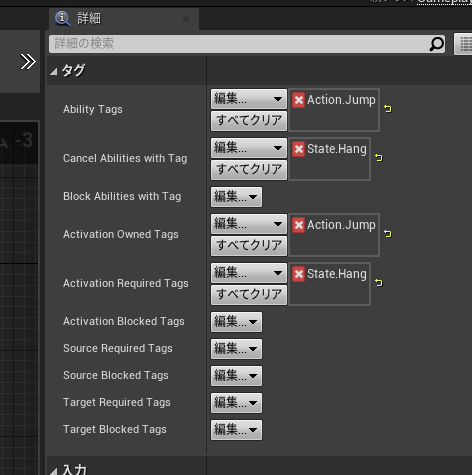Switch to the 詳細 details tab
Viewport: 472px width, 475px height.
89,19
